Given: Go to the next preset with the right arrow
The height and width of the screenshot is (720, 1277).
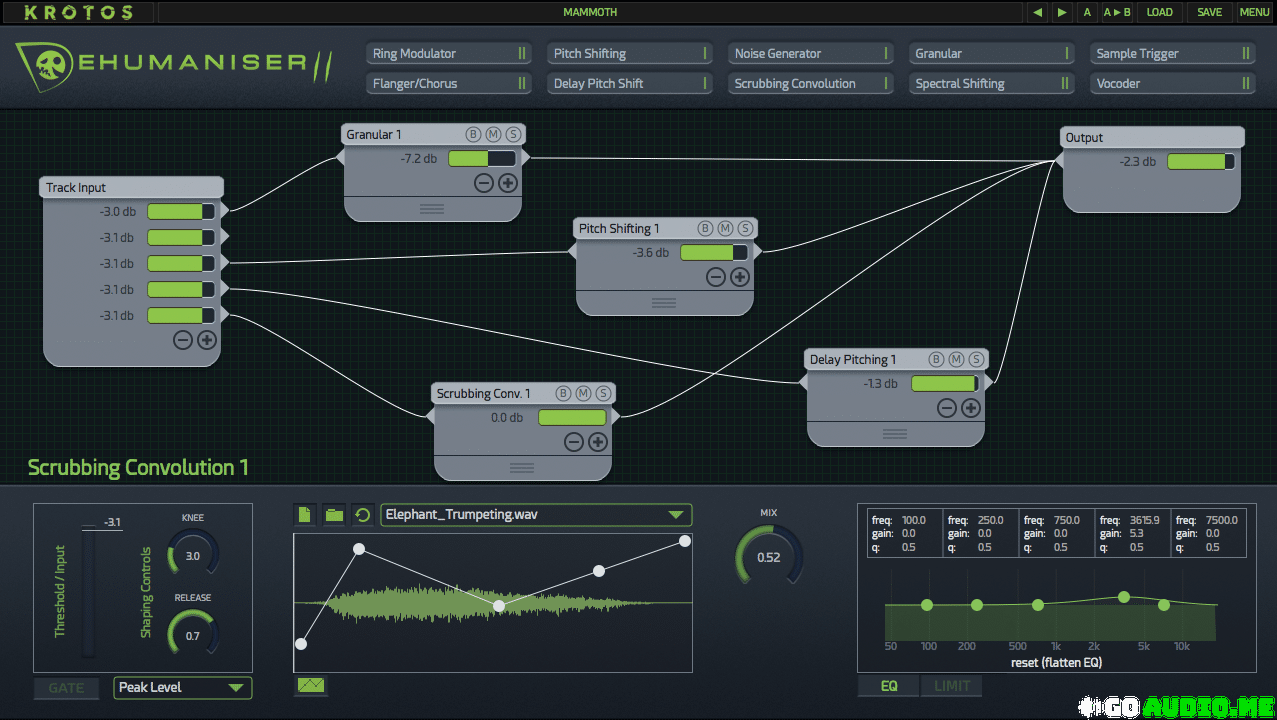Looking at the screenshot, I should coord(1062,12).
